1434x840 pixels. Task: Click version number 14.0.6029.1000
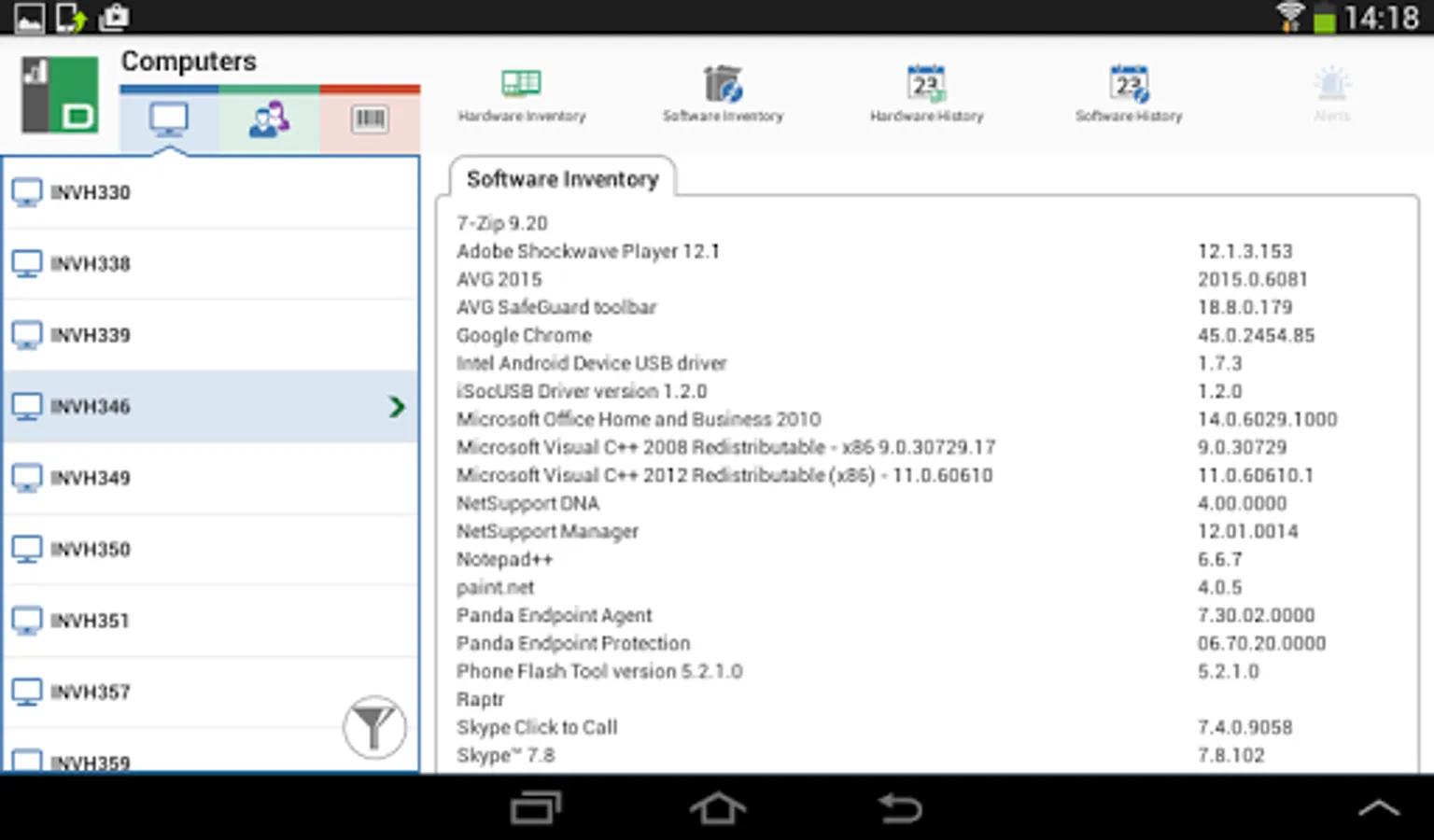(1267, 419)
